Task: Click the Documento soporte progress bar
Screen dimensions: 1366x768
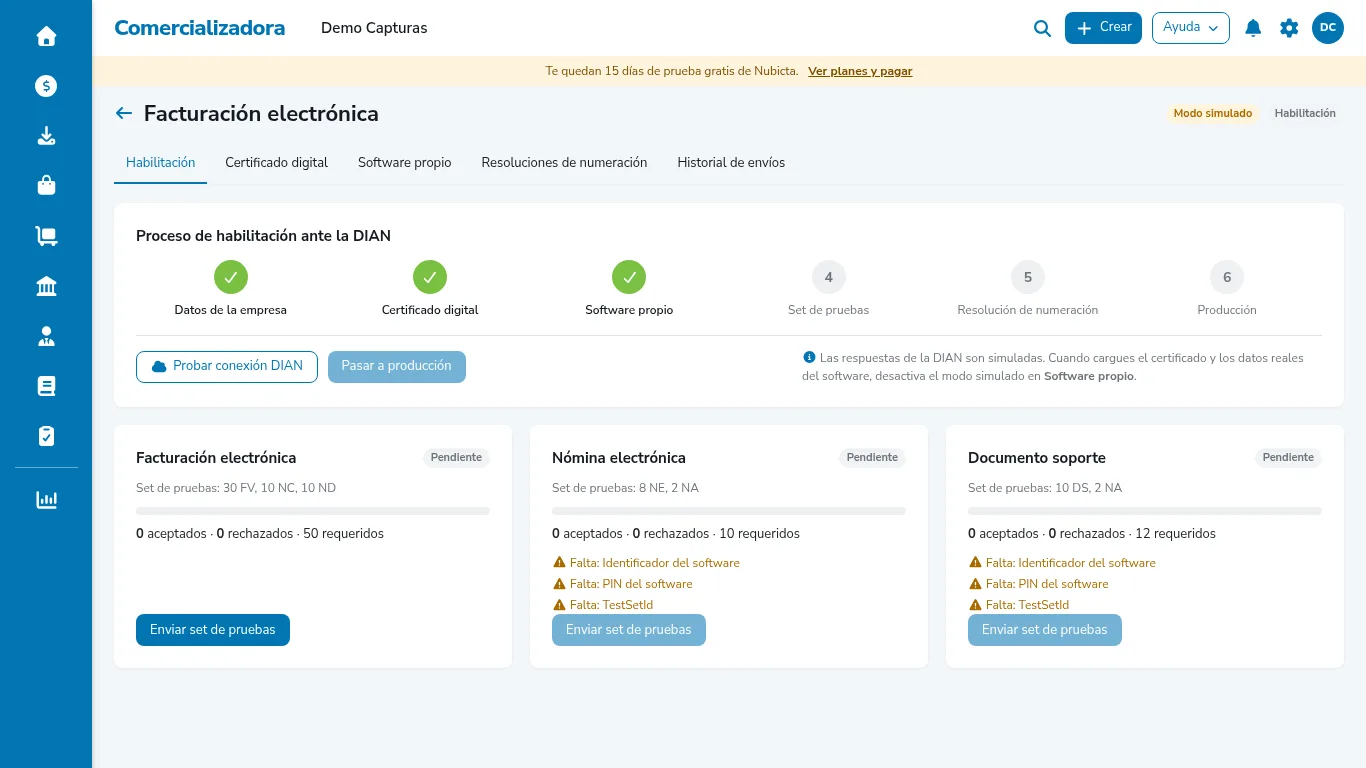Action: coord(1145,511)
